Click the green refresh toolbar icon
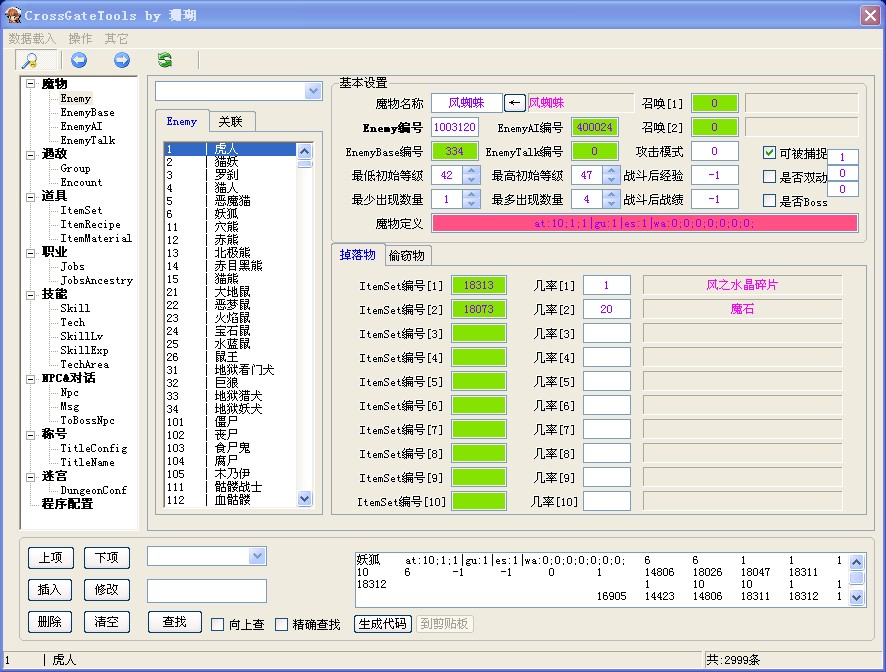Viewport: 886px width, 672px height. (165, 60)
